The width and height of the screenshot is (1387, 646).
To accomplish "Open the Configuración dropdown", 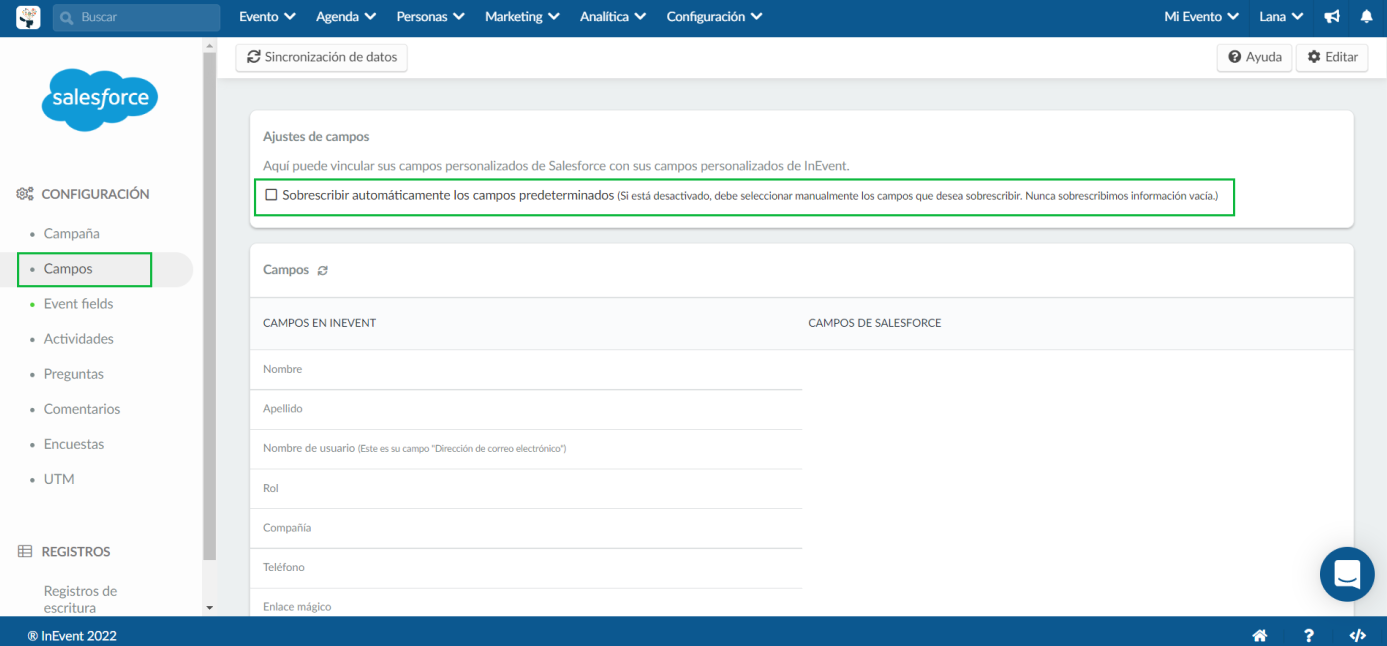I will 714,17.
